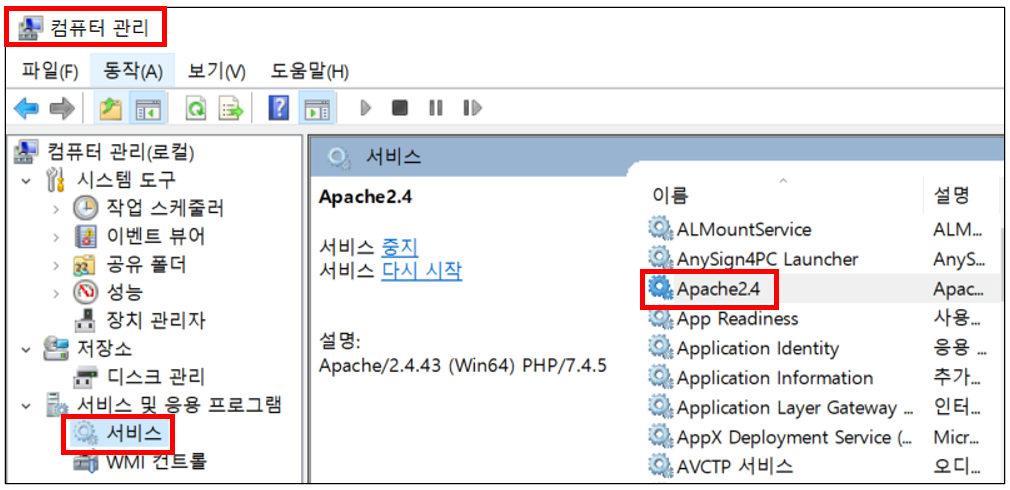Viewport: 1010px width, 490px height.
Task: Sort by the 이름 column header
Action: 670,194
